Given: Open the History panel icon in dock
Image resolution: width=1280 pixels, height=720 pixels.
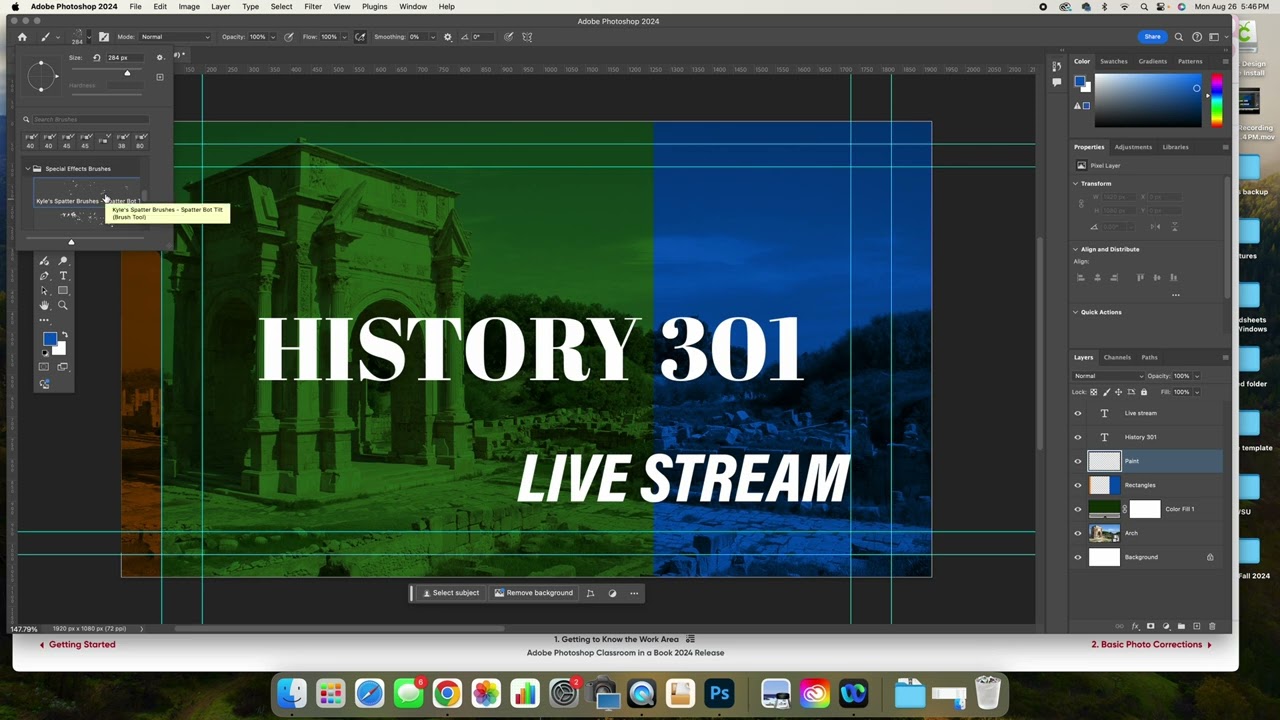Looking at the screenshot, I should (1057, 66).
